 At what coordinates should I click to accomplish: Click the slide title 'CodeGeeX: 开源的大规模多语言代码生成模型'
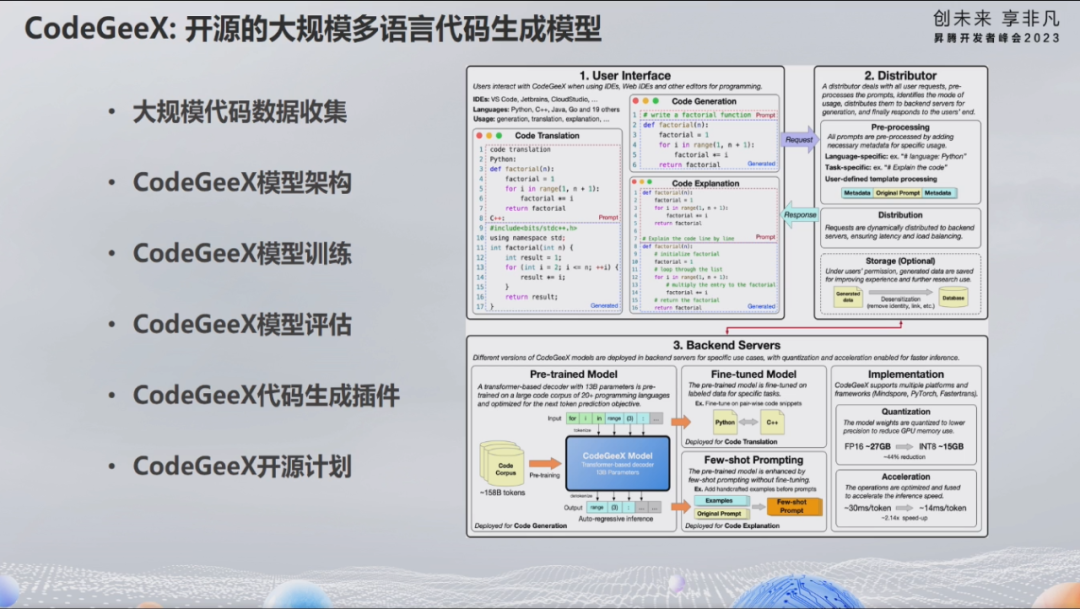[x=313, y=29]
